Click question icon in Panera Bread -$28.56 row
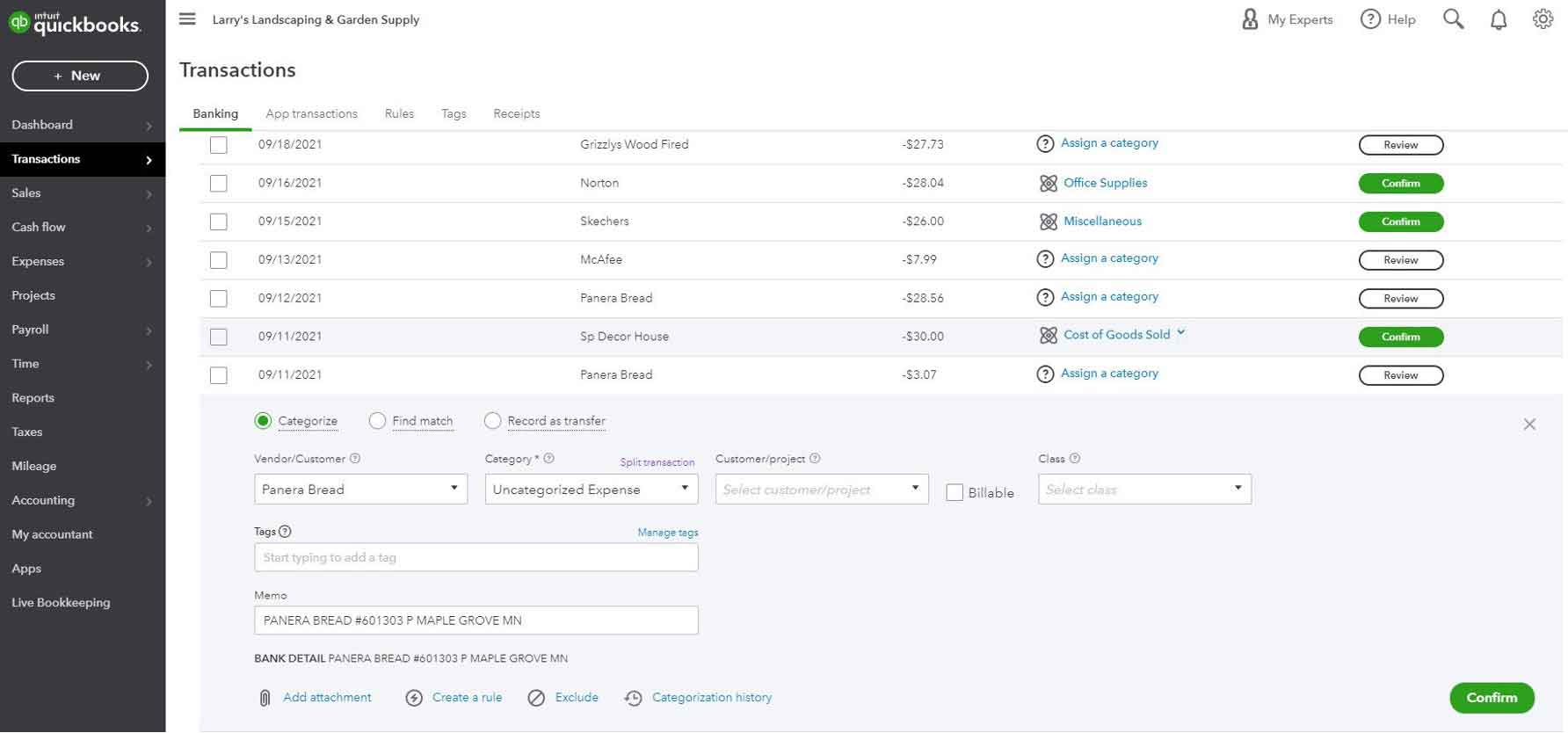1568x733 pixels. pos(1045,298)
